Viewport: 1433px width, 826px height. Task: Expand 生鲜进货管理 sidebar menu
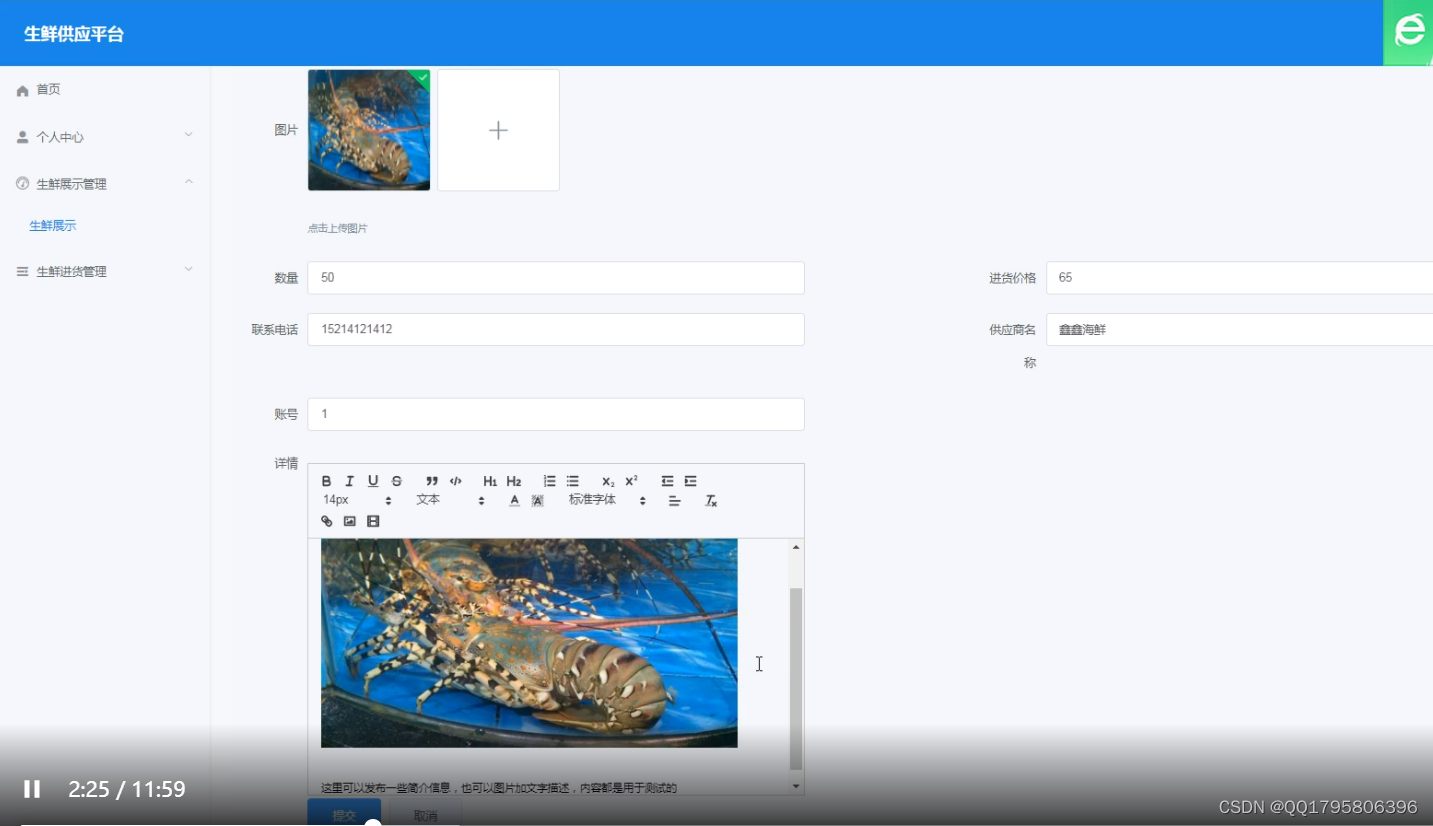point(105,271)
